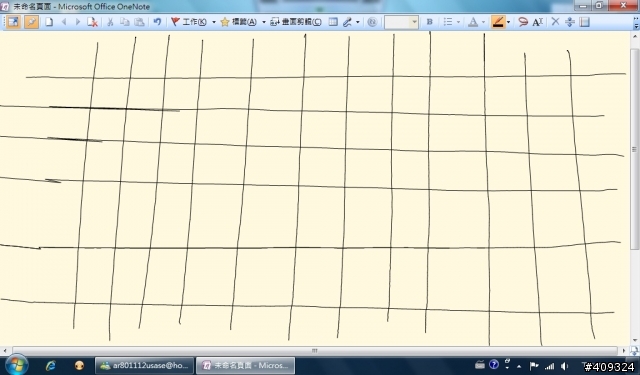Toggle the highlighter color button
This screenshot has width=640, height=375.
[498, 22]
